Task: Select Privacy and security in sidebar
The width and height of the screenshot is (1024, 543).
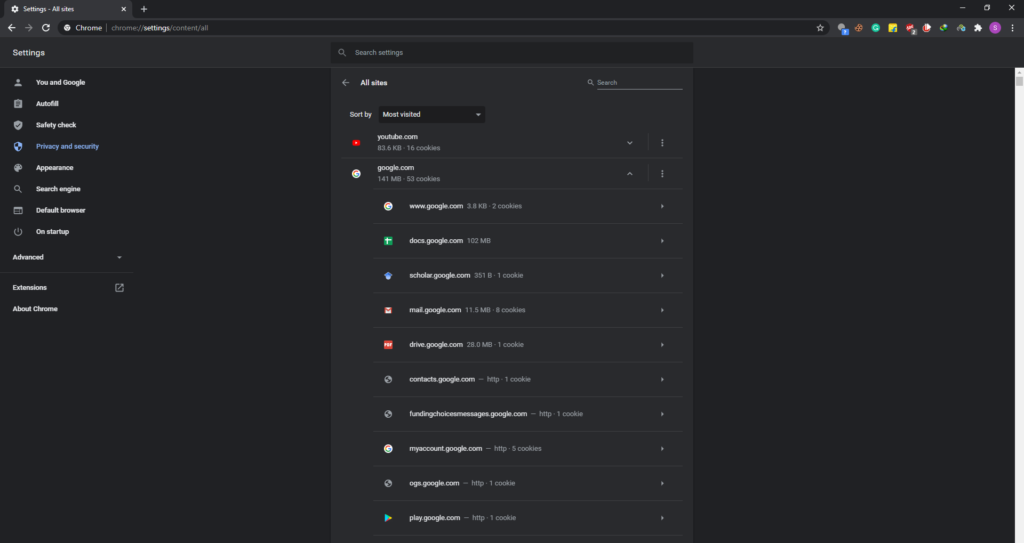Action: tap(67, 146)
